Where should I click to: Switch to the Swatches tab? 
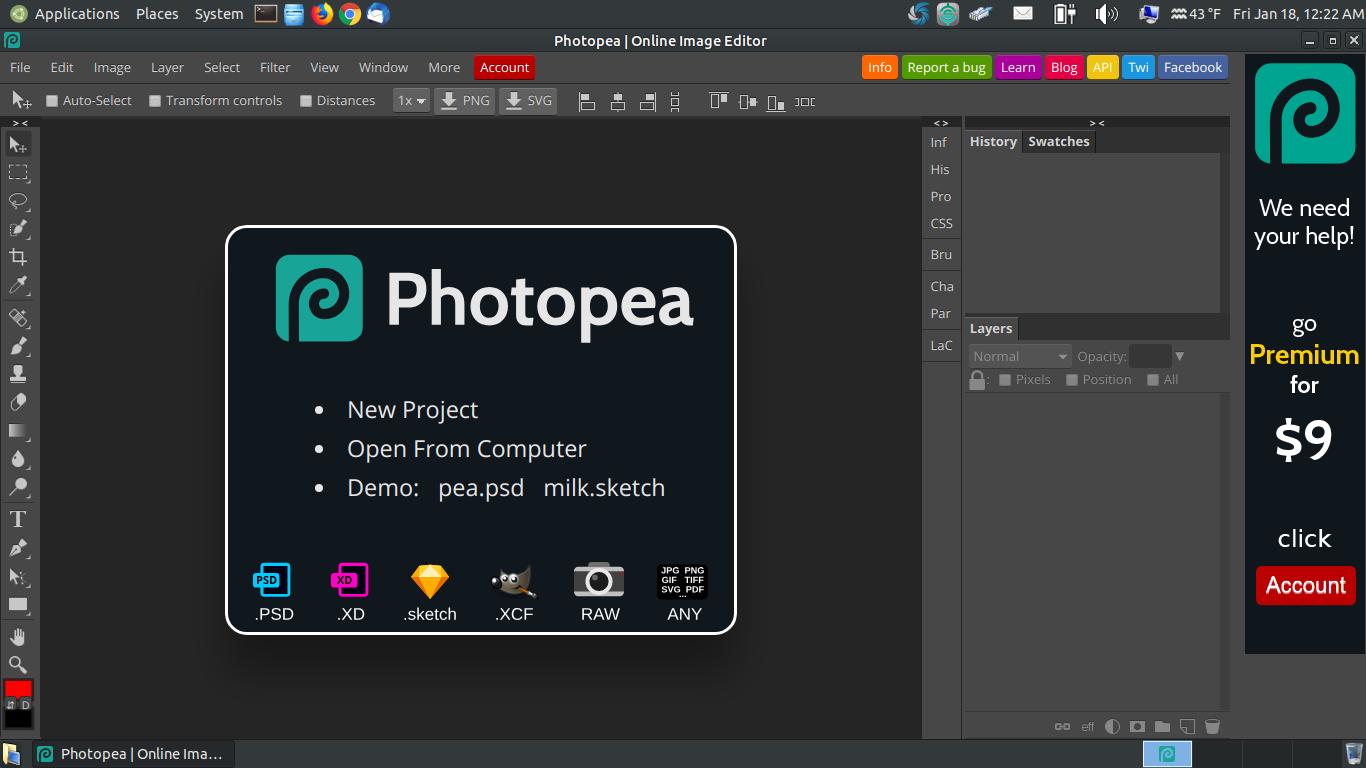pos(1058,142)
